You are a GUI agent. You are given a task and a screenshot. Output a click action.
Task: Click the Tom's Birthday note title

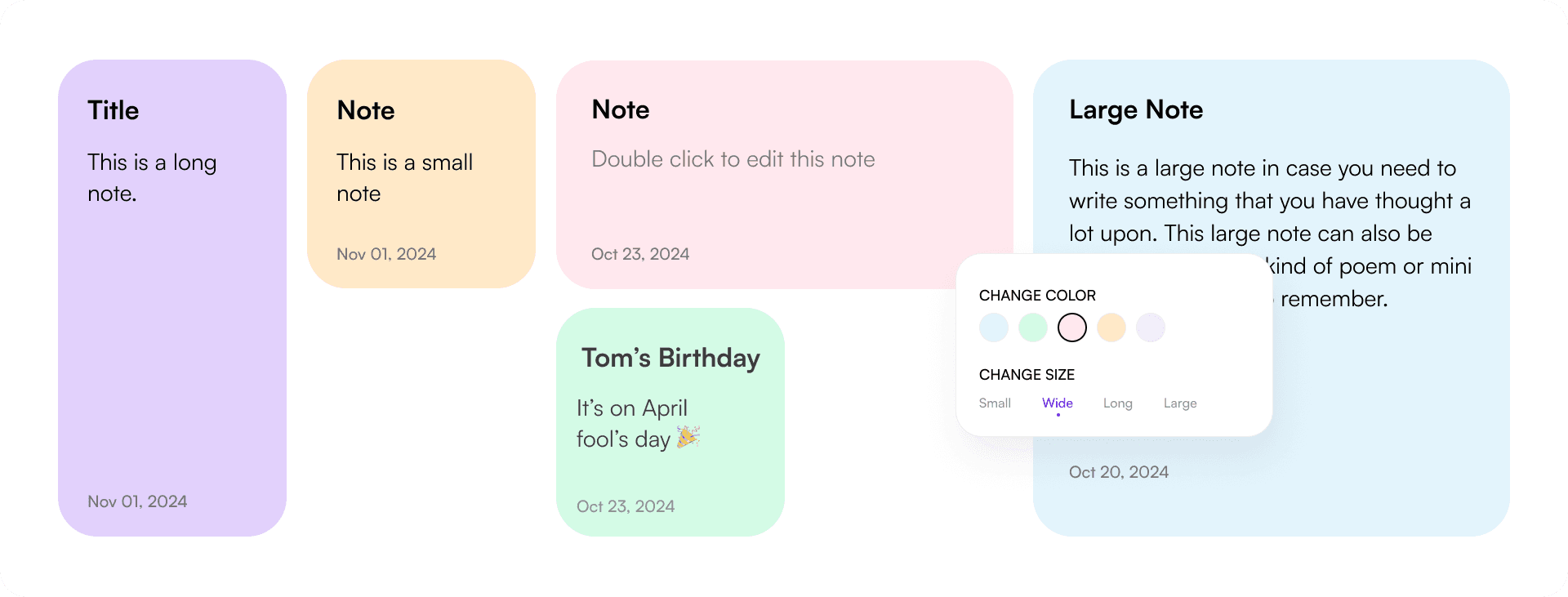tap(670, 358)
